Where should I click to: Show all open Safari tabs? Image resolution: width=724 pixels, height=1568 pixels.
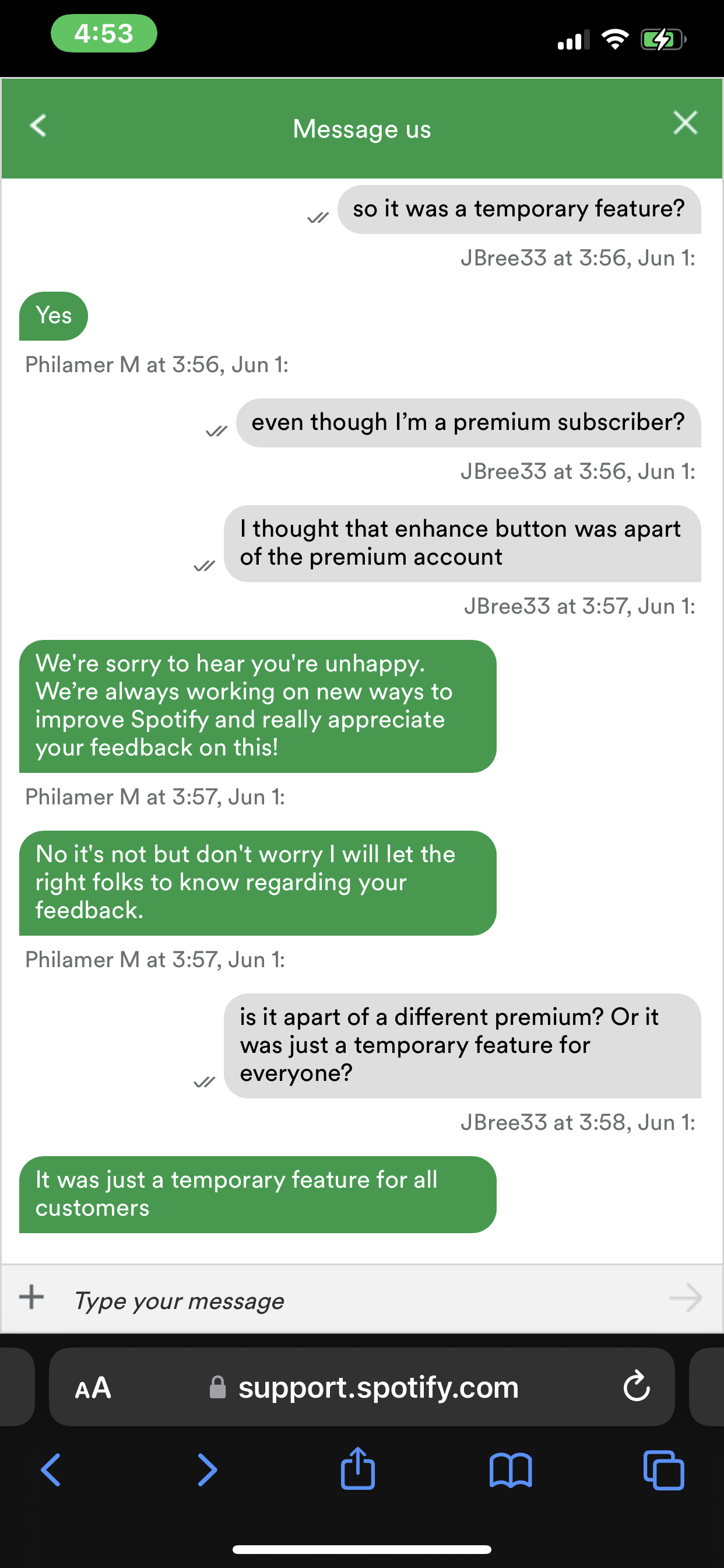[x=663, y=1470]
